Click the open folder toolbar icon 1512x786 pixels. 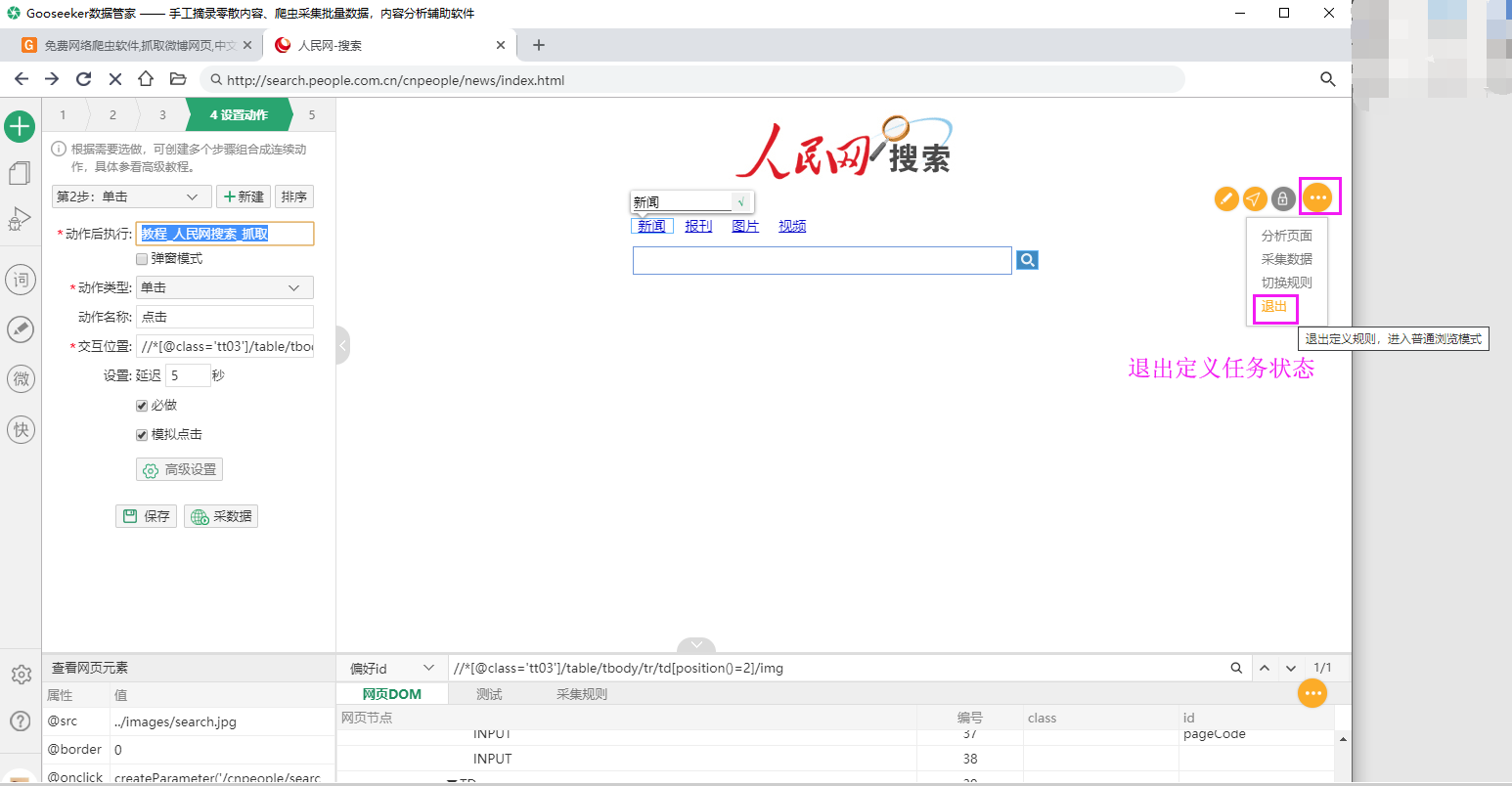(x=177, y=79)
